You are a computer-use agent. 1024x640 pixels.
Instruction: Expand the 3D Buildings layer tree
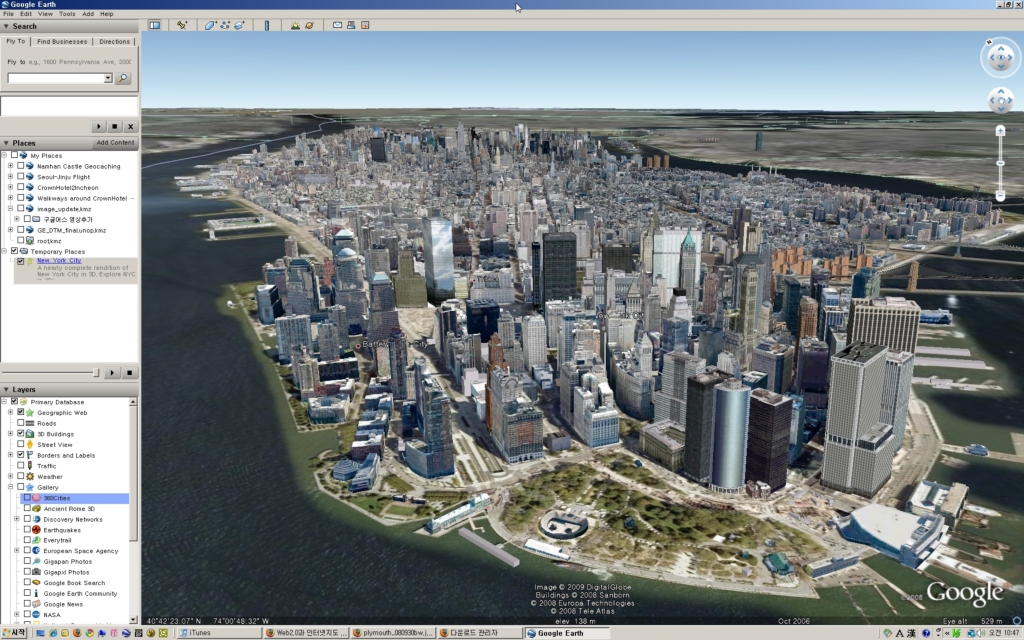point(10,434)
